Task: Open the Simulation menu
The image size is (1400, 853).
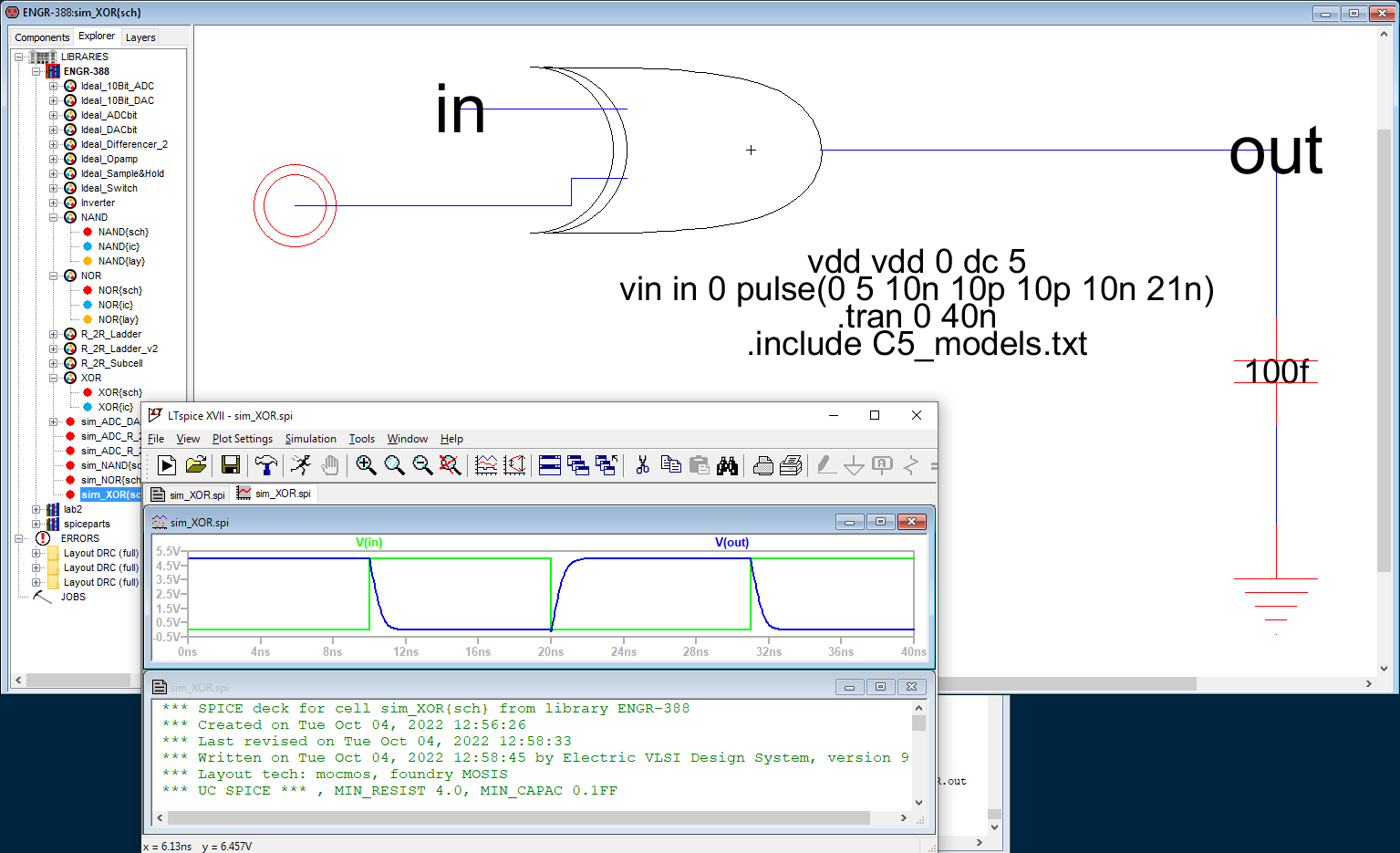Action: tap(310, 439)
